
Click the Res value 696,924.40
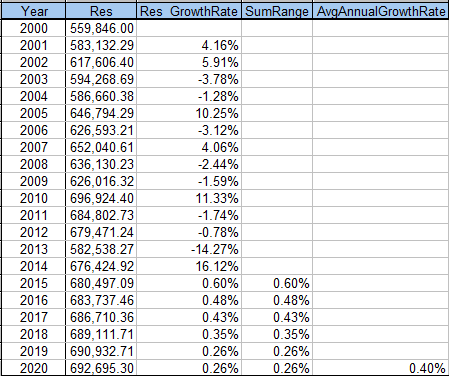101,198
